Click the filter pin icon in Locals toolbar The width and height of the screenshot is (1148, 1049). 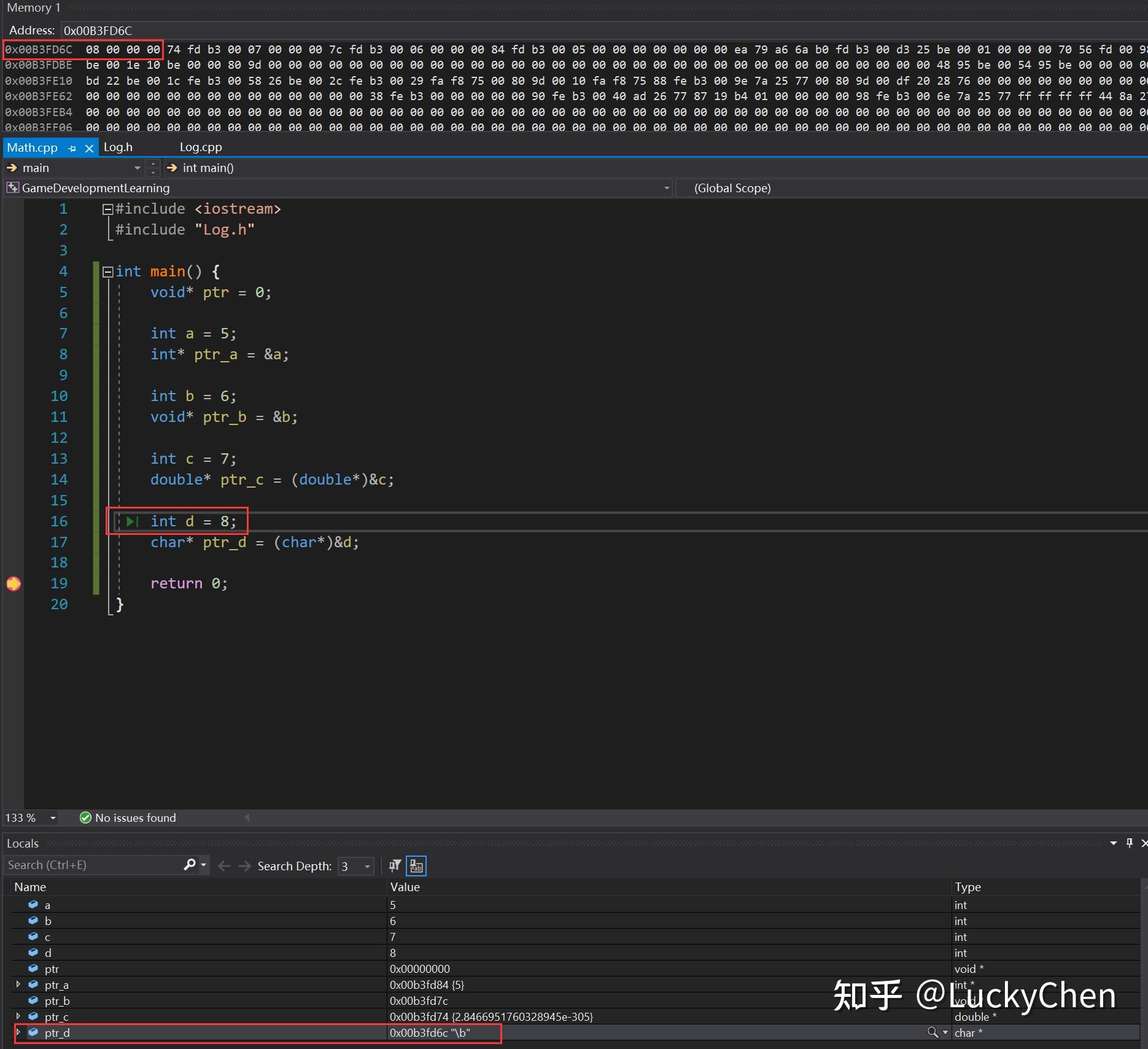point(394,866)
